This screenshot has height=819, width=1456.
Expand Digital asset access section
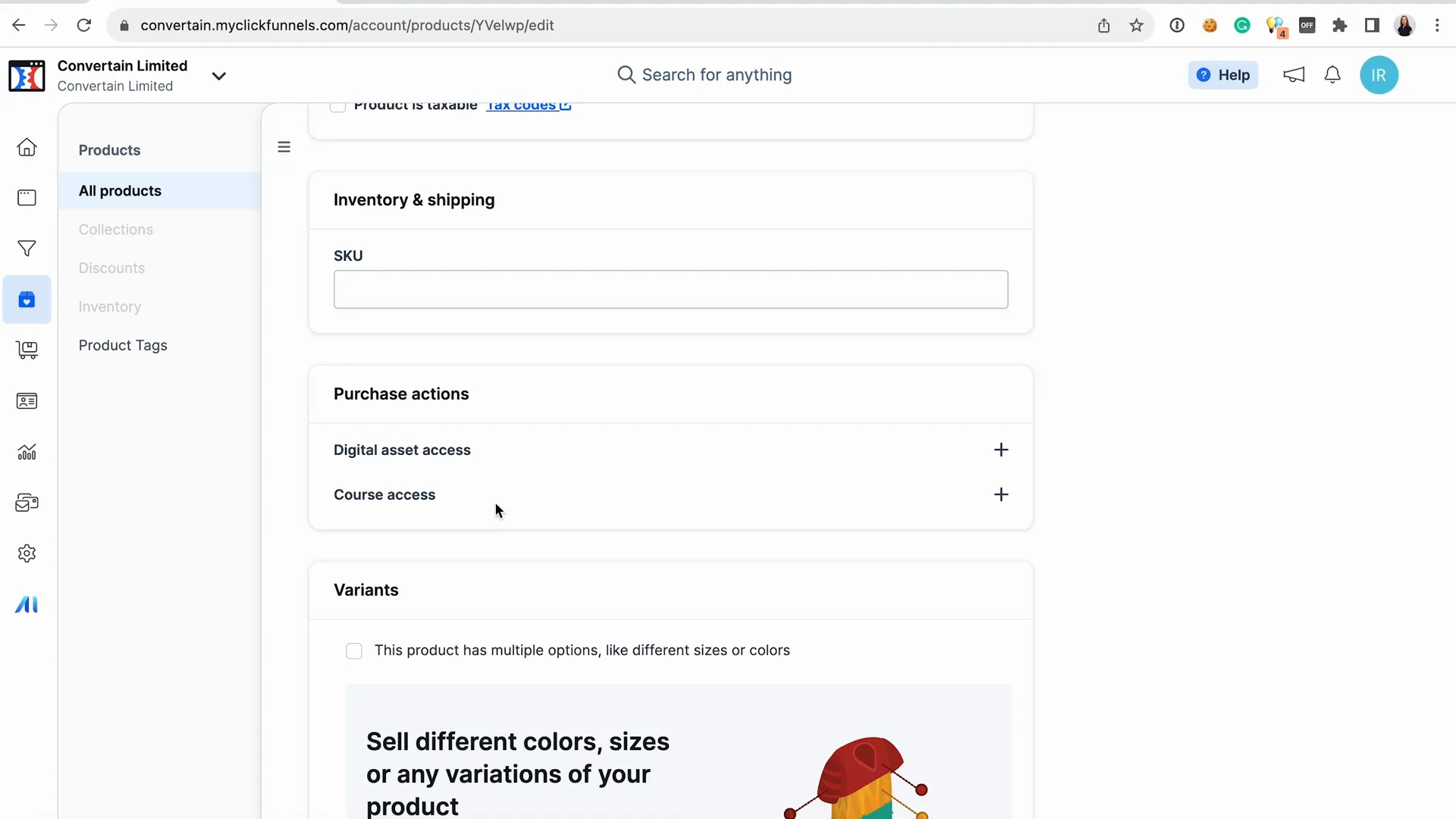pos(1001,449)
